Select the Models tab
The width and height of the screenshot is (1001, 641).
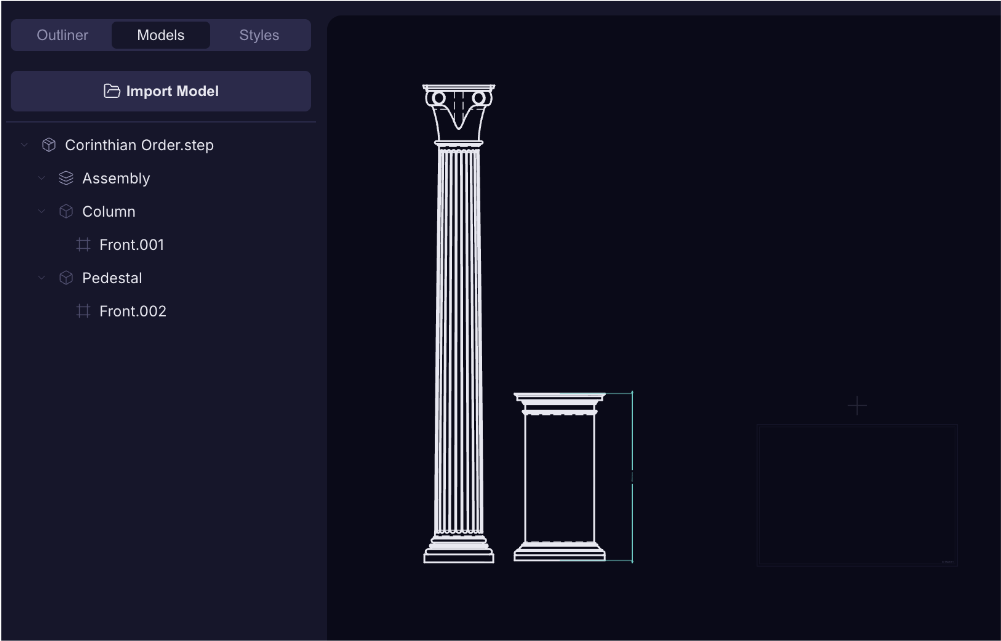[x=161, y=35]
